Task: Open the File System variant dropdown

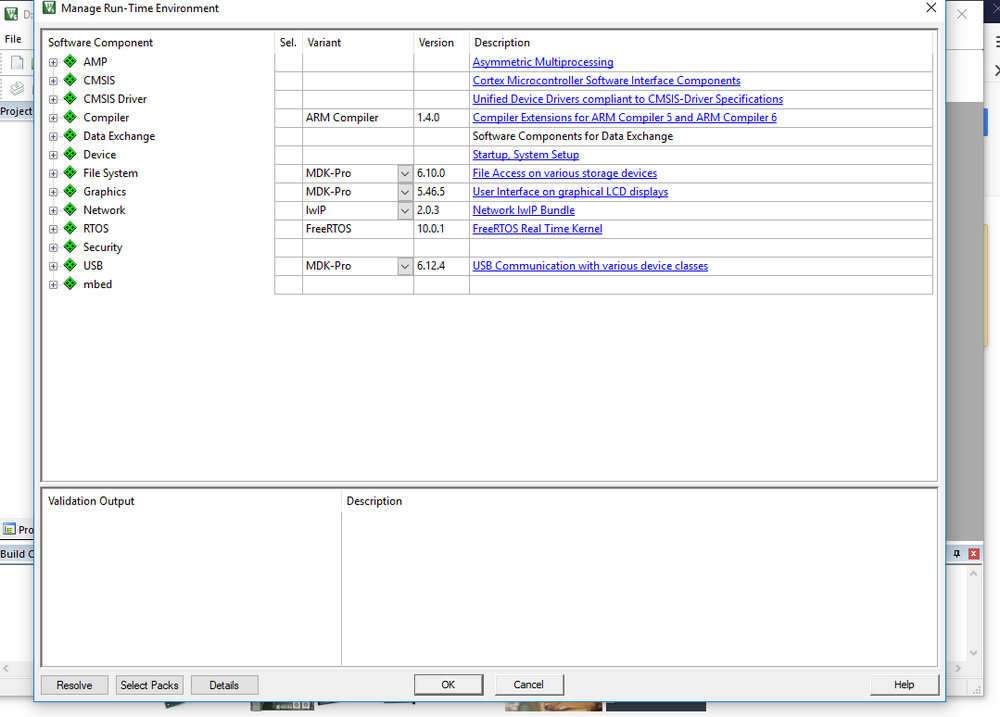Action: point(405,174)
